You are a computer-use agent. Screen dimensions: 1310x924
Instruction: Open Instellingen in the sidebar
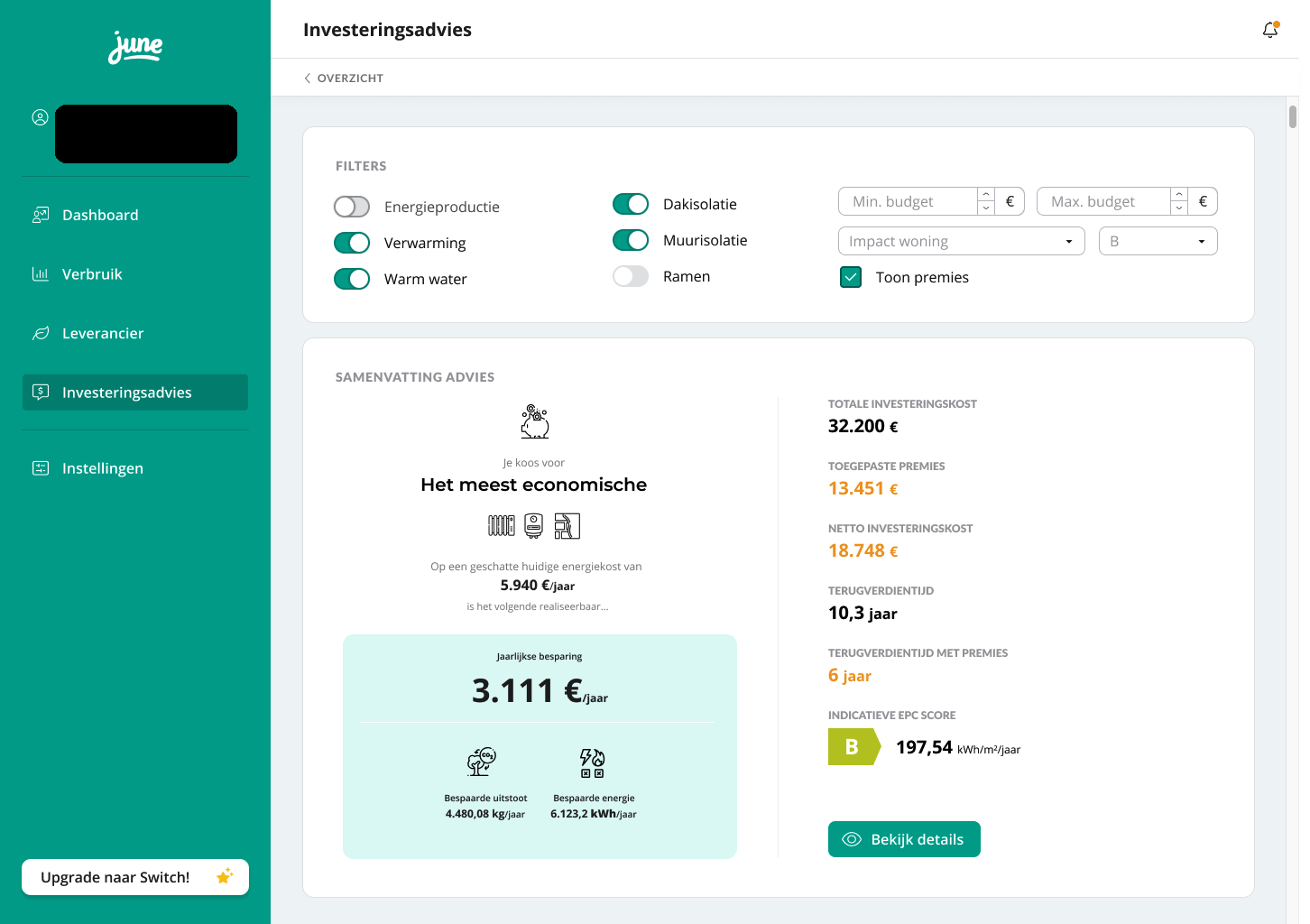pyautogui.click(x=135, y=468)
